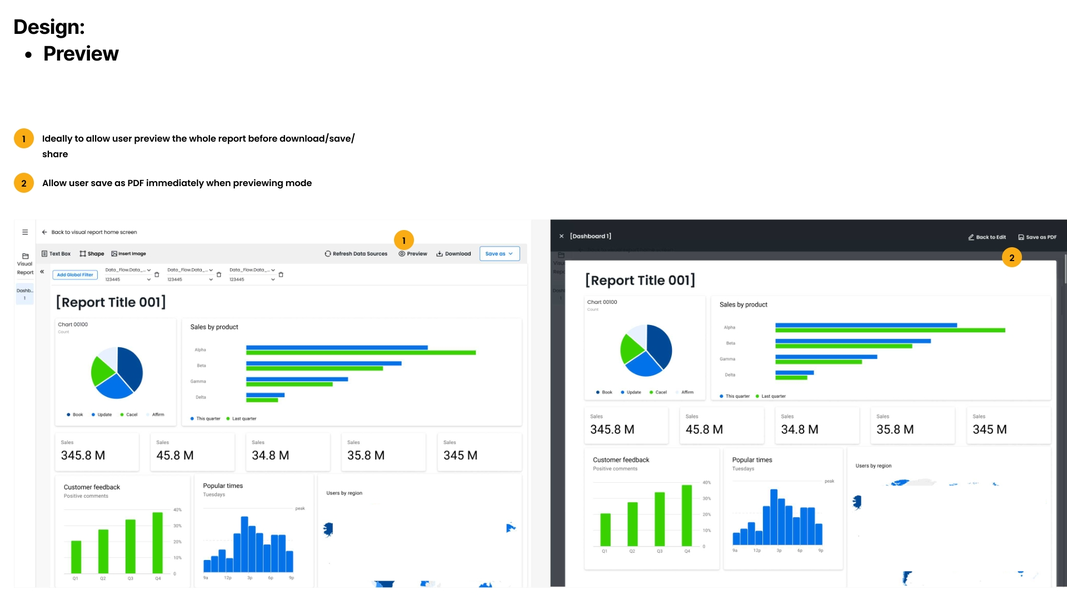Image resolution: width=1067 pixels, height=600 pixels.
Task: Click the Update legend entry in the editor pie chart
Action: click(x=101, y=414)
